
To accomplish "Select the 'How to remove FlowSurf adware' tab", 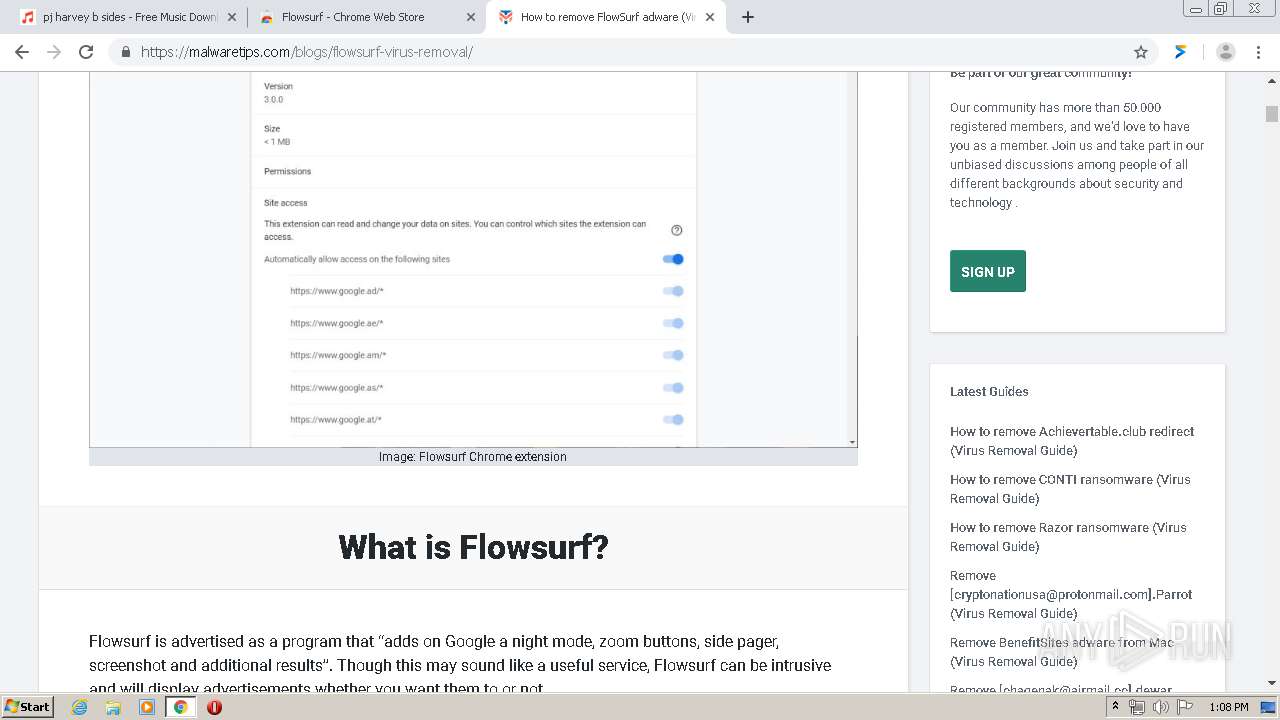I will tap(607, 17).
